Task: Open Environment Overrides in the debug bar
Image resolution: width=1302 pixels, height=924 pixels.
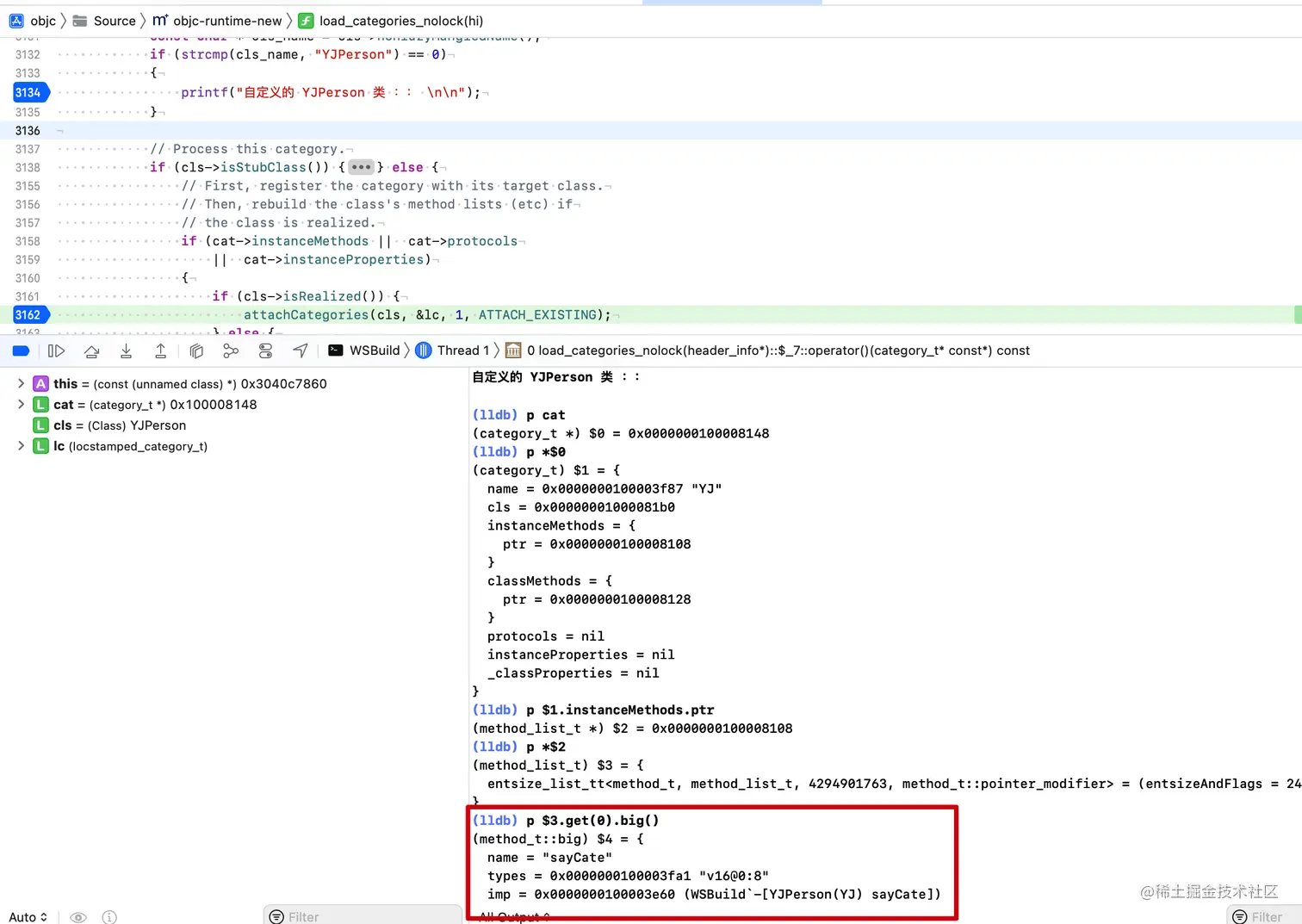Action: pyautogui.click(x=265, y=350)
